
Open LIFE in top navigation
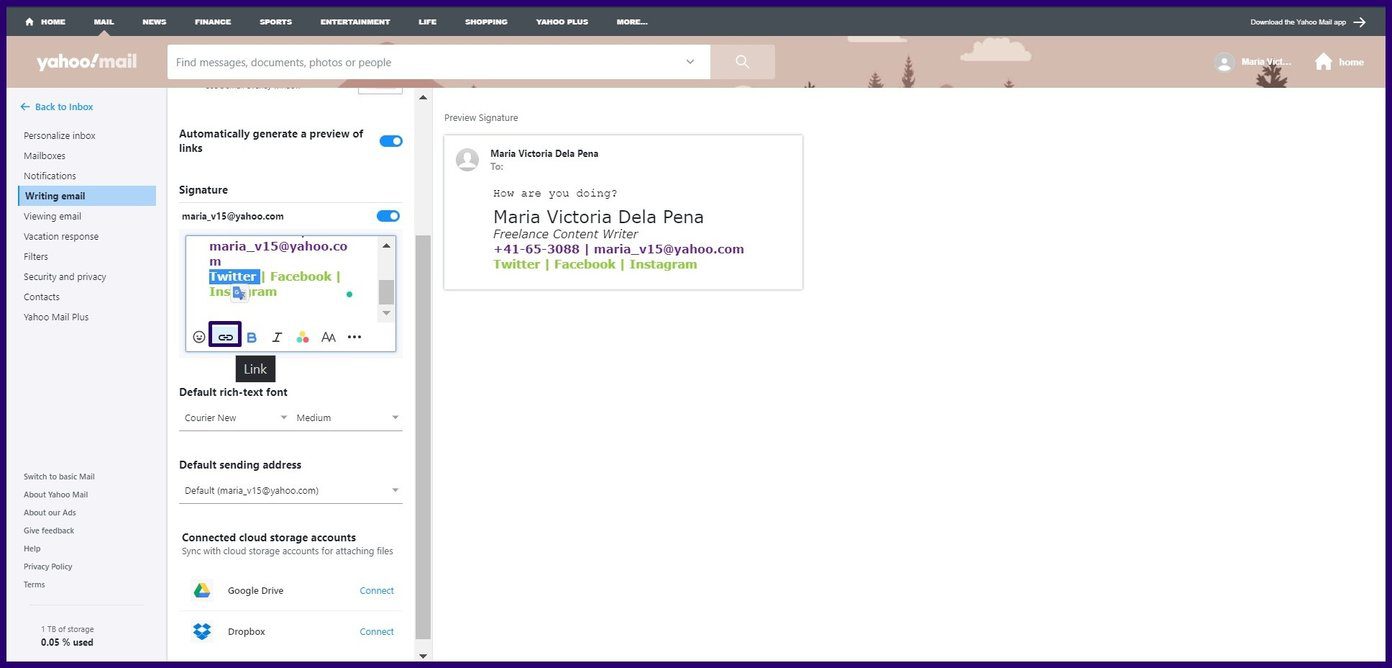428,22
